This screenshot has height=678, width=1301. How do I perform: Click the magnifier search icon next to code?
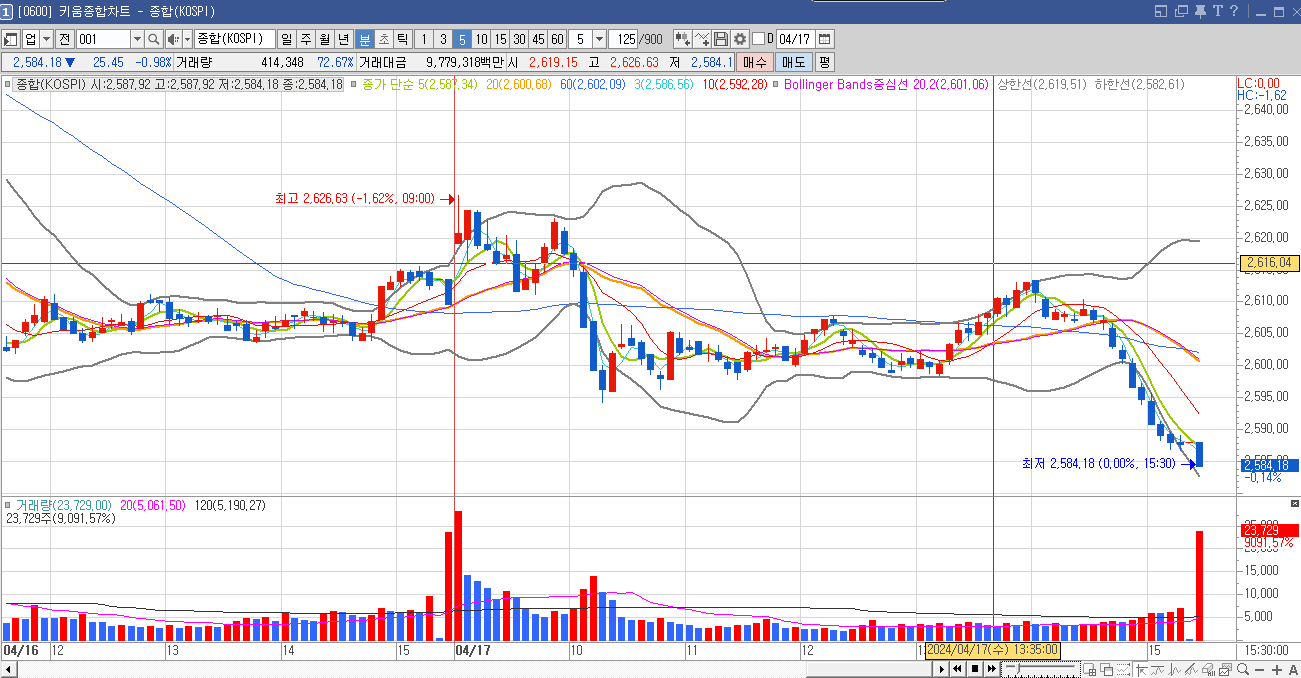154,39
